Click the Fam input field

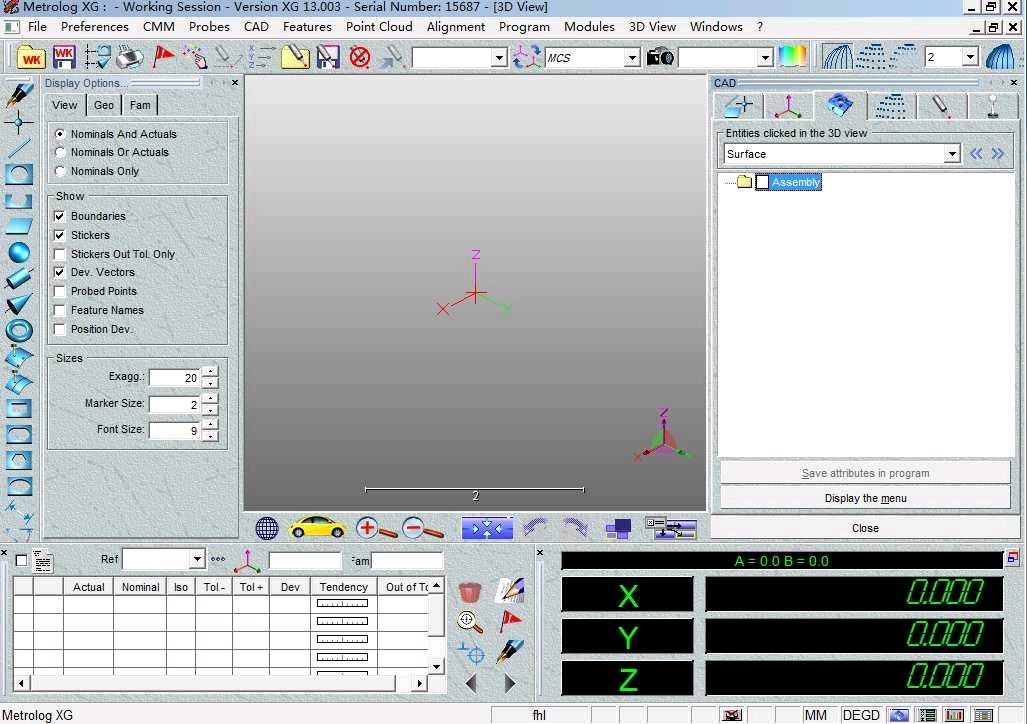[407, 560]
